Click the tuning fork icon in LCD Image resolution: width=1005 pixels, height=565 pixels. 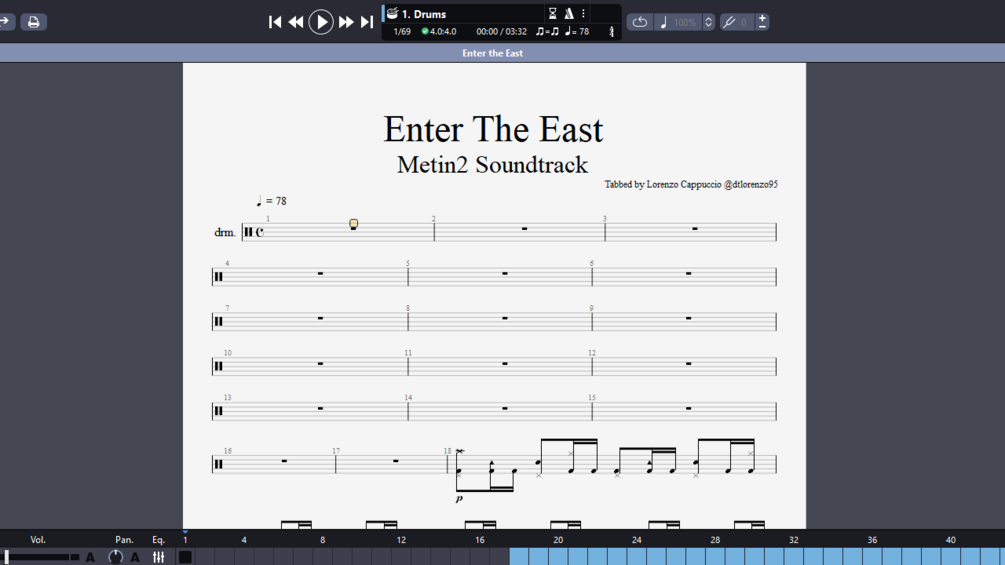click(x=611, y=31)
